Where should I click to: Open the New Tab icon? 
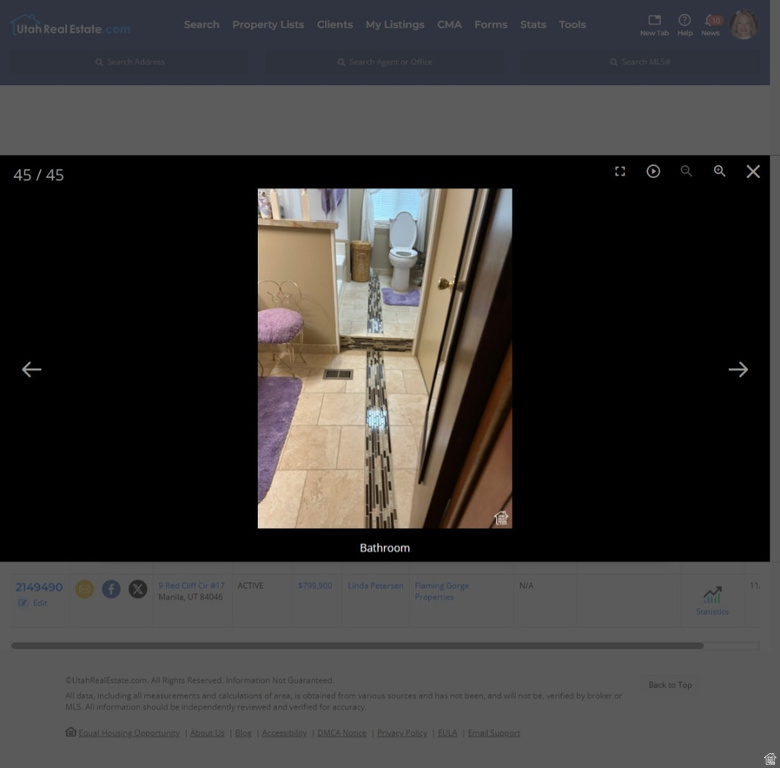click(x=654, y=24)
